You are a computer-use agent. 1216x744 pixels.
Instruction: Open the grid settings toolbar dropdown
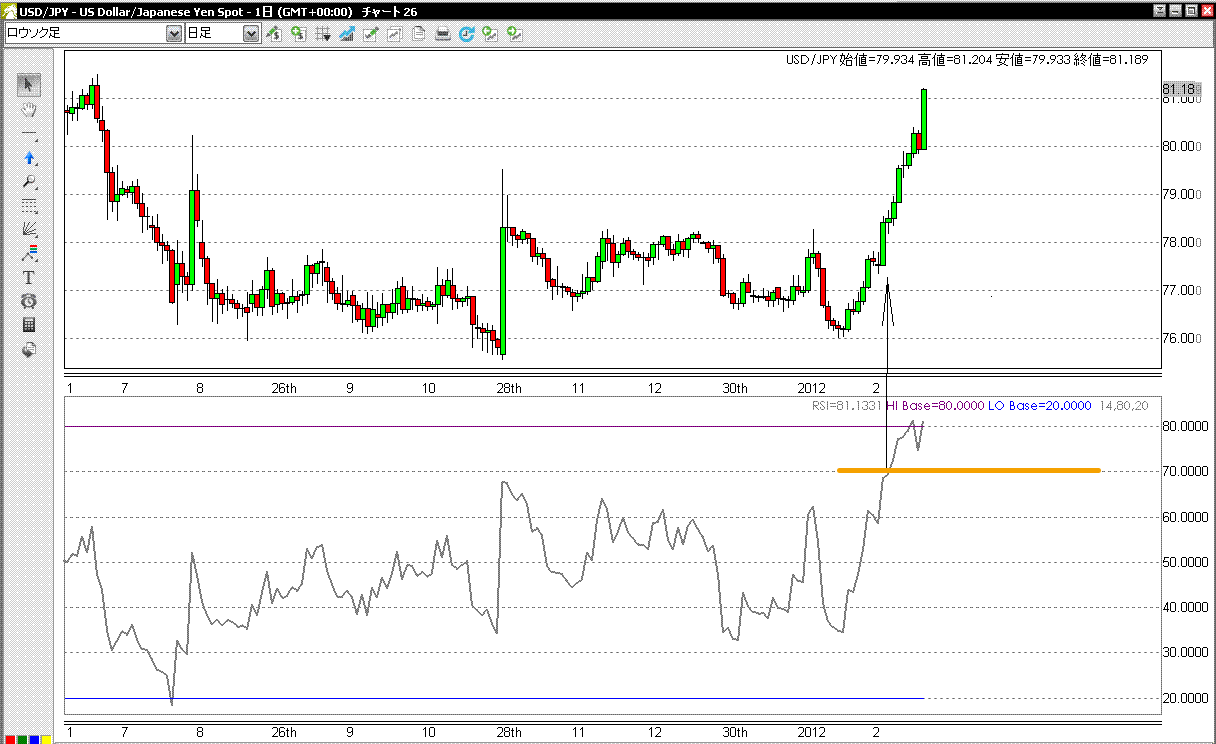tap(323, 34)
